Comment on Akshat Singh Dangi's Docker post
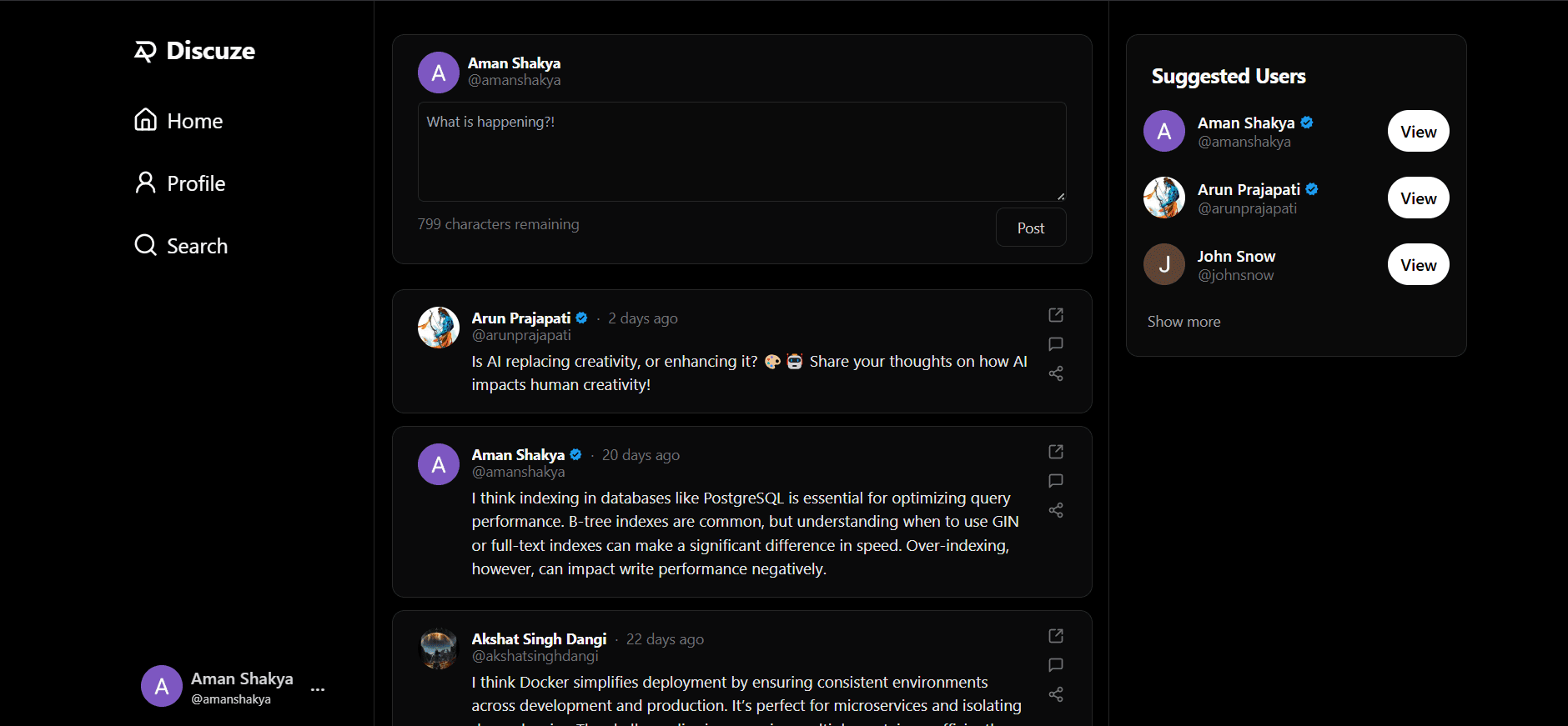 click(x=1056, y=665)
